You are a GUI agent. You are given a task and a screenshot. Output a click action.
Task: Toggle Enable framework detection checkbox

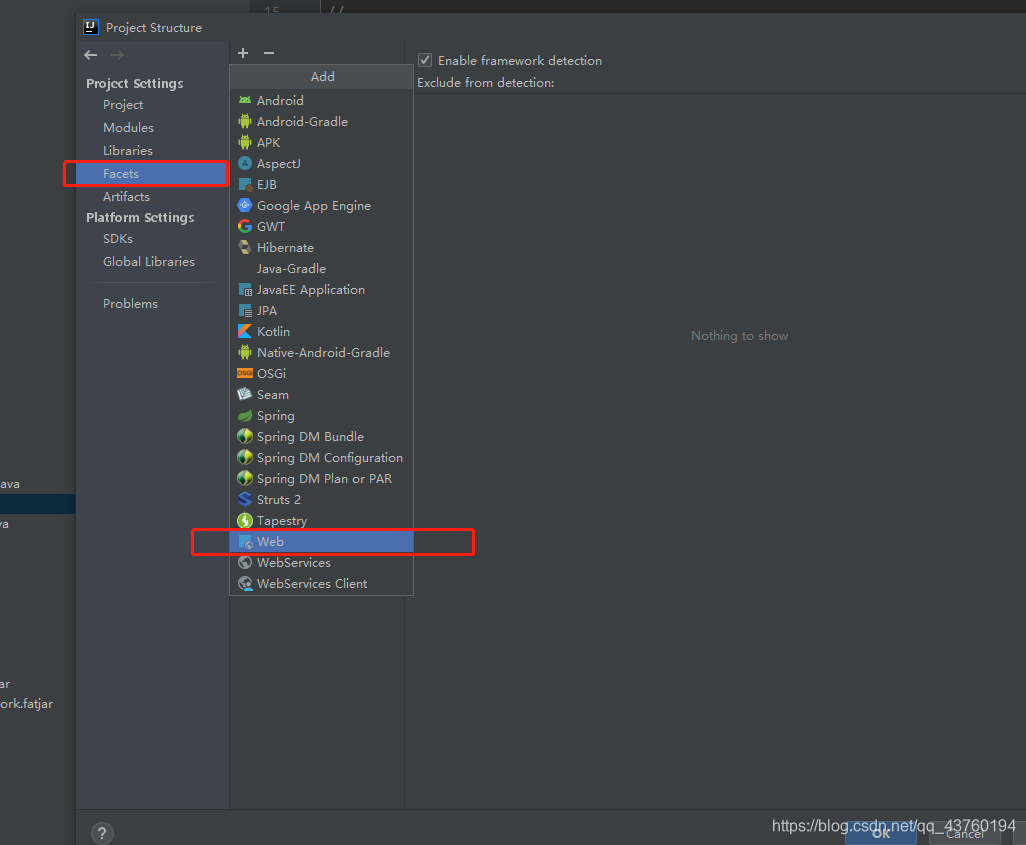(425, 60)
